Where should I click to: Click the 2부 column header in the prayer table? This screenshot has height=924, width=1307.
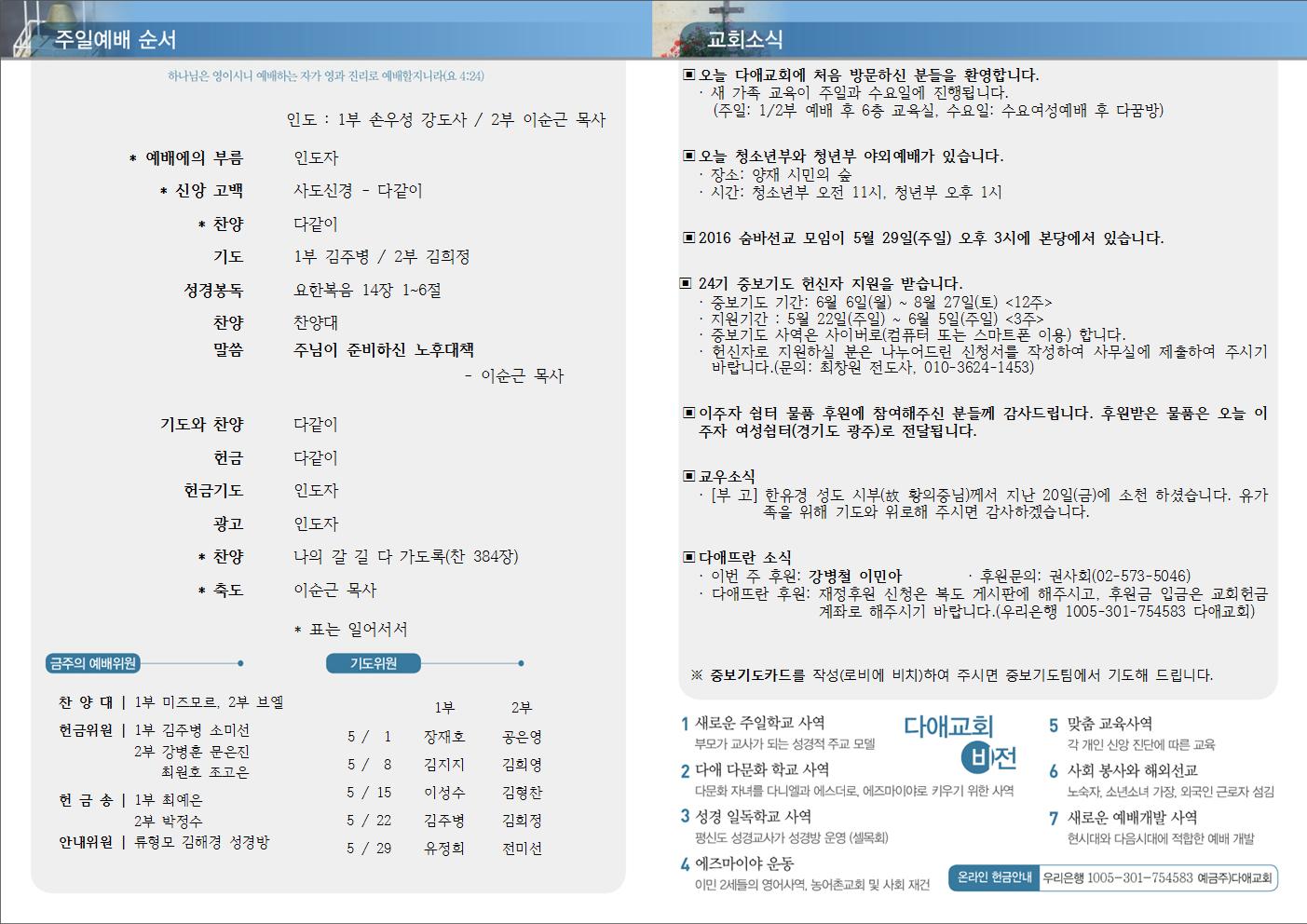(521, 708)
